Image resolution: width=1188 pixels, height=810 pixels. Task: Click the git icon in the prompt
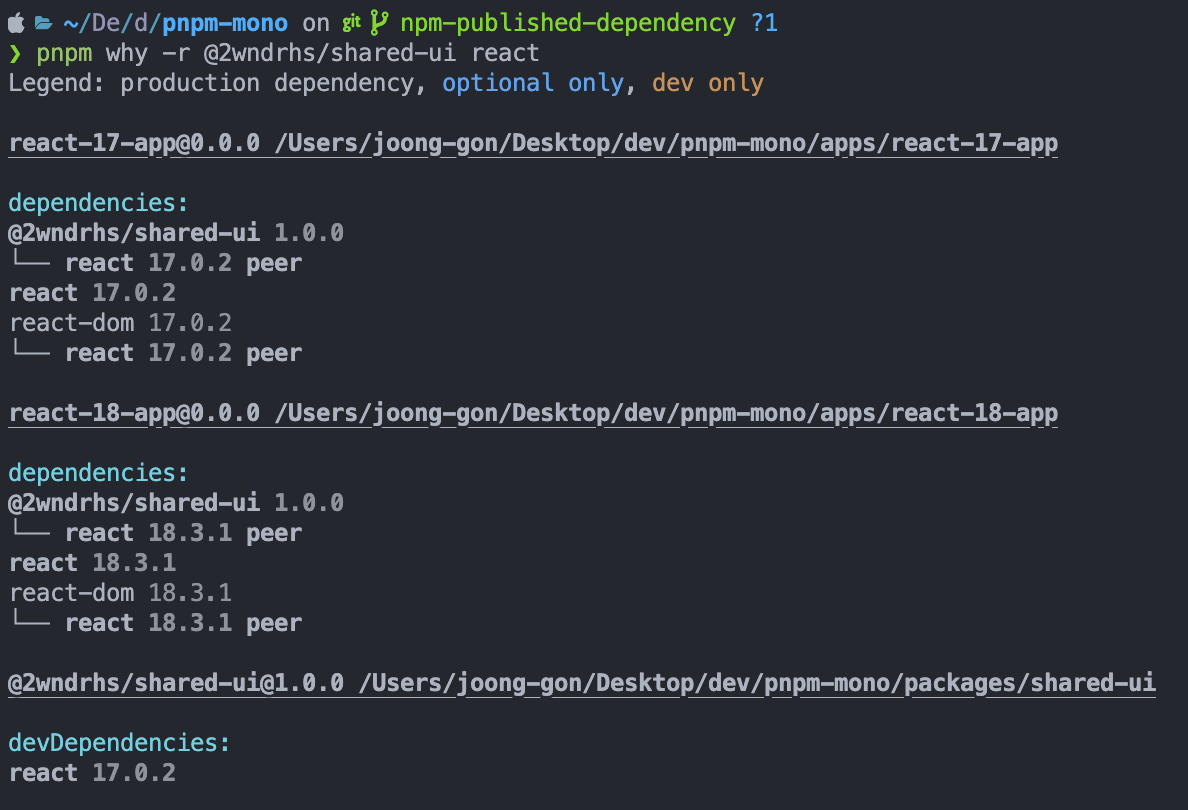351,23
